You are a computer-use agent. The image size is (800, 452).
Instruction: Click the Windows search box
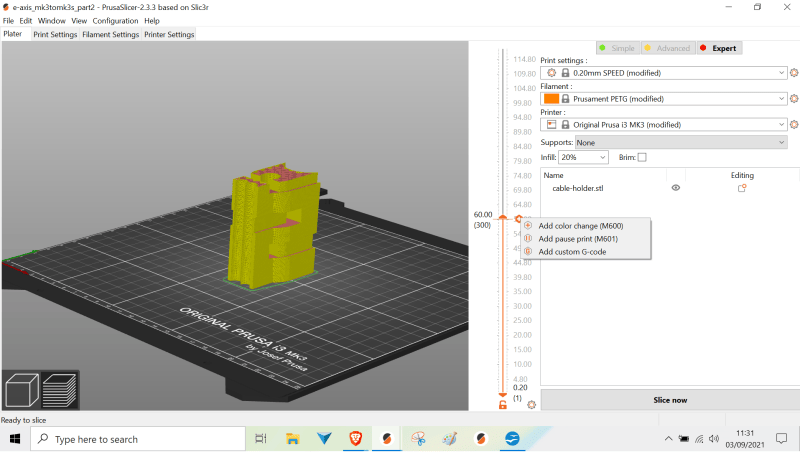click(x=138, y=439)
